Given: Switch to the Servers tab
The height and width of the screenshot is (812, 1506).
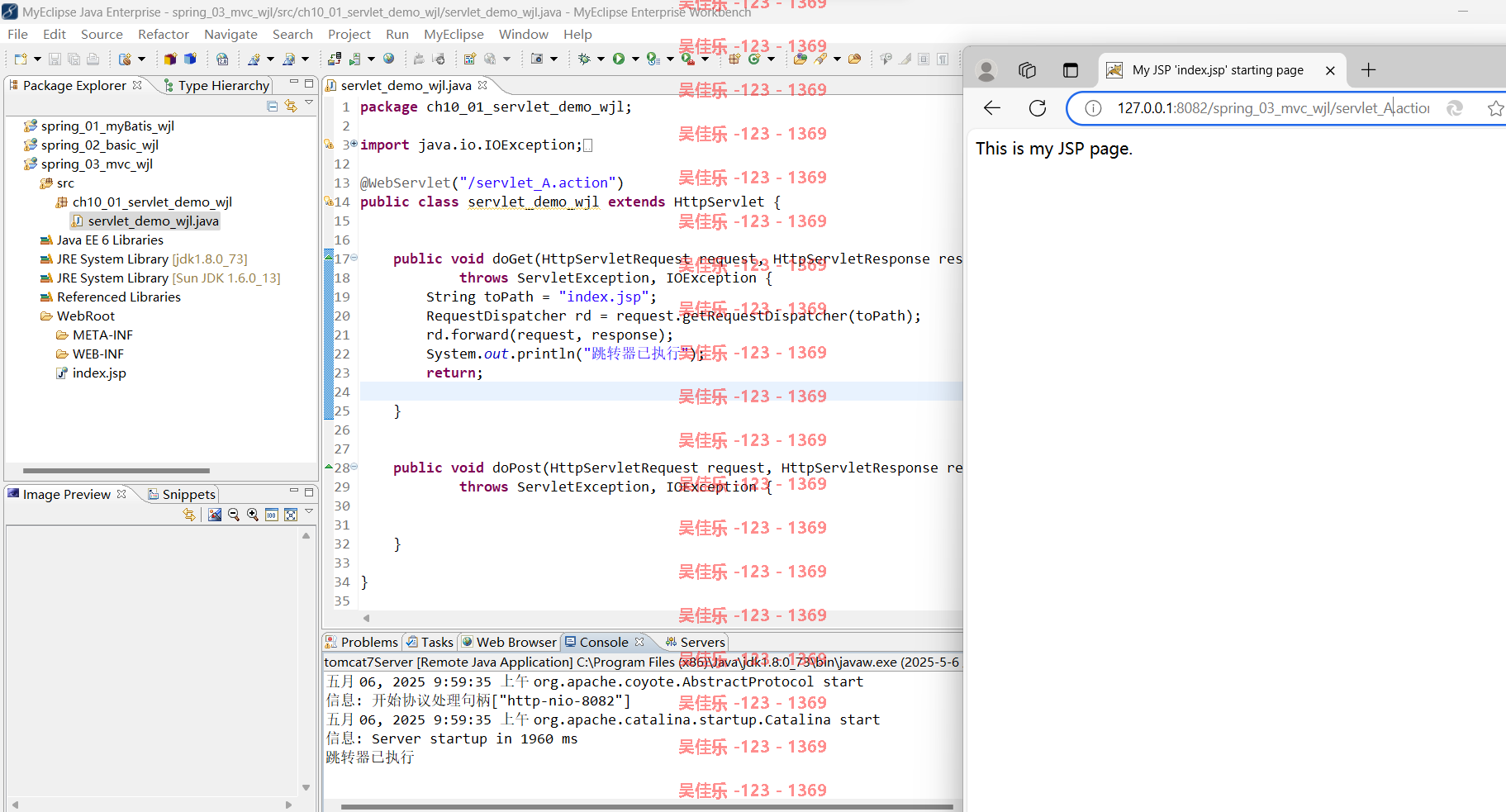Looking at the screenshot, I should pyautogui.click(x=695, y=642).
